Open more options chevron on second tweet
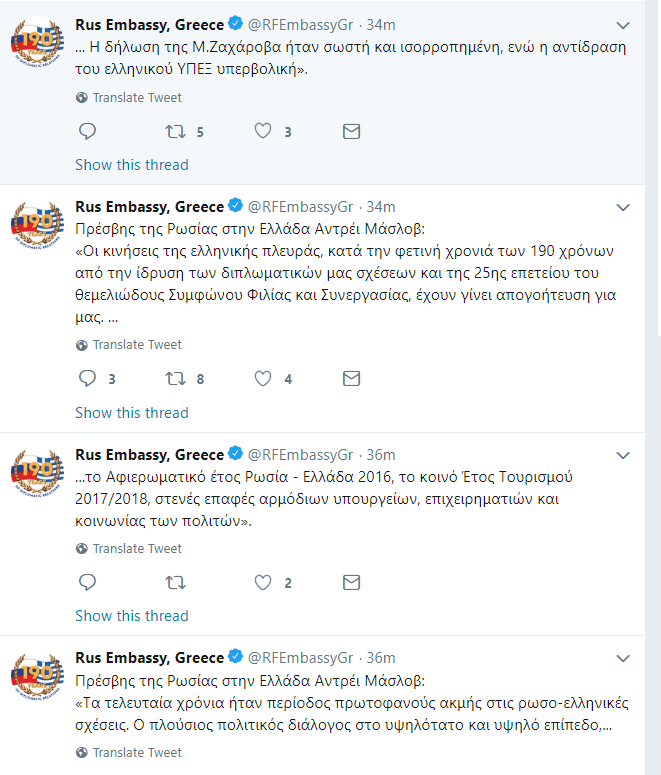 point(623,207)
